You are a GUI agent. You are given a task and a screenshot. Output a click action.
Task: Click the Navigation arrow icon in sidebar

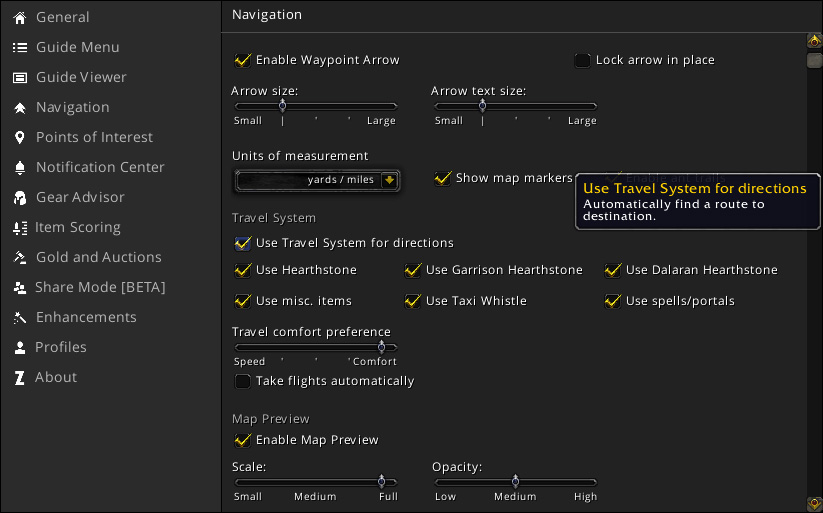pyautogui.click(x=19, y=108)
